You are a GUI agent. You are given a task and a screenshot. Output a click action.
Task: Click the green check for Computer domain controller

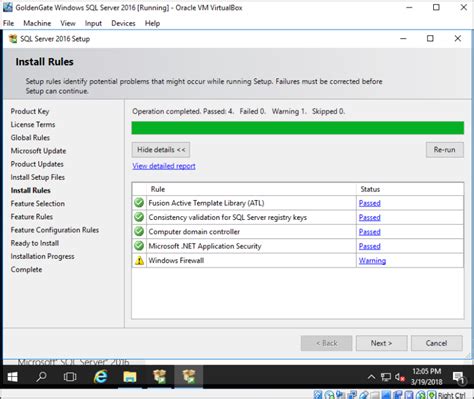(x=139, y=231)
